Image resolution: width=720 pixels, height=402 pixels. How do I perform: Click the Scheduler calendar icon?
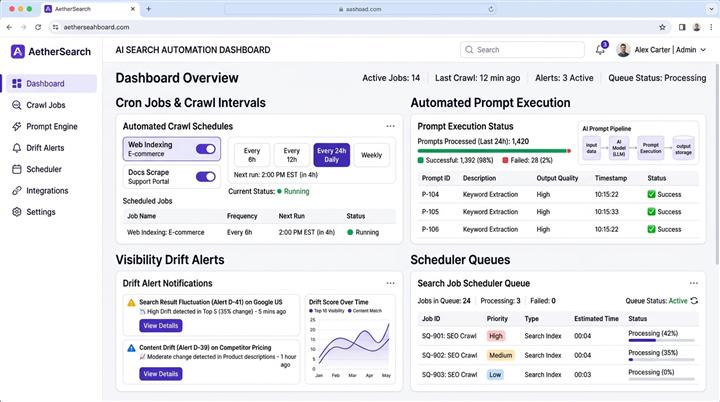point(17,169)
